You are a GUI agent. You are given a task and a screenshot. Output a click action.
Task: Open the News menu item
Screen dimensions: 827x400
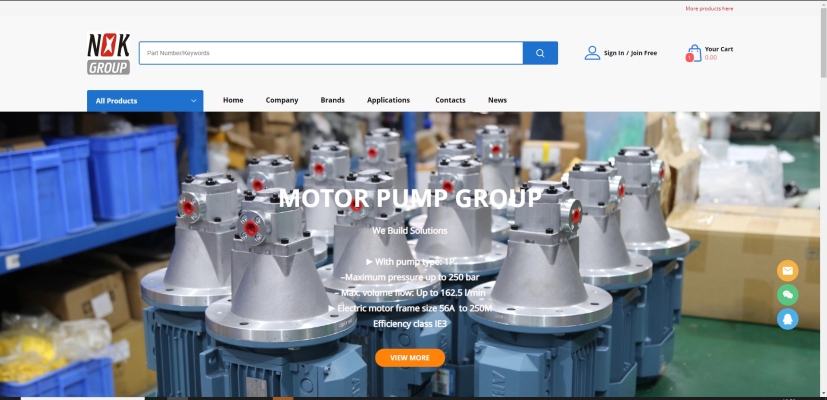tap(497, 100)
